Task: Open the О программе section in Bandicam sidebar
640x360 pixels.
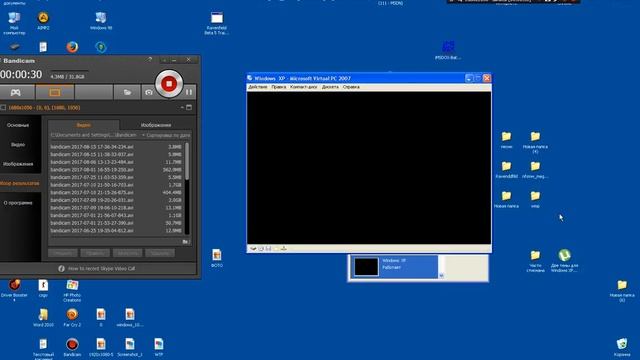Action: 18,203
